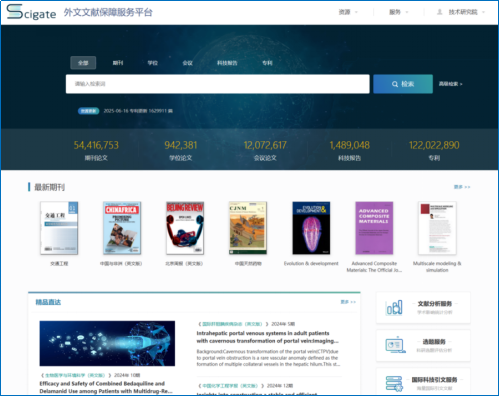Click the 精品直达 section heading

click(48, 302)
